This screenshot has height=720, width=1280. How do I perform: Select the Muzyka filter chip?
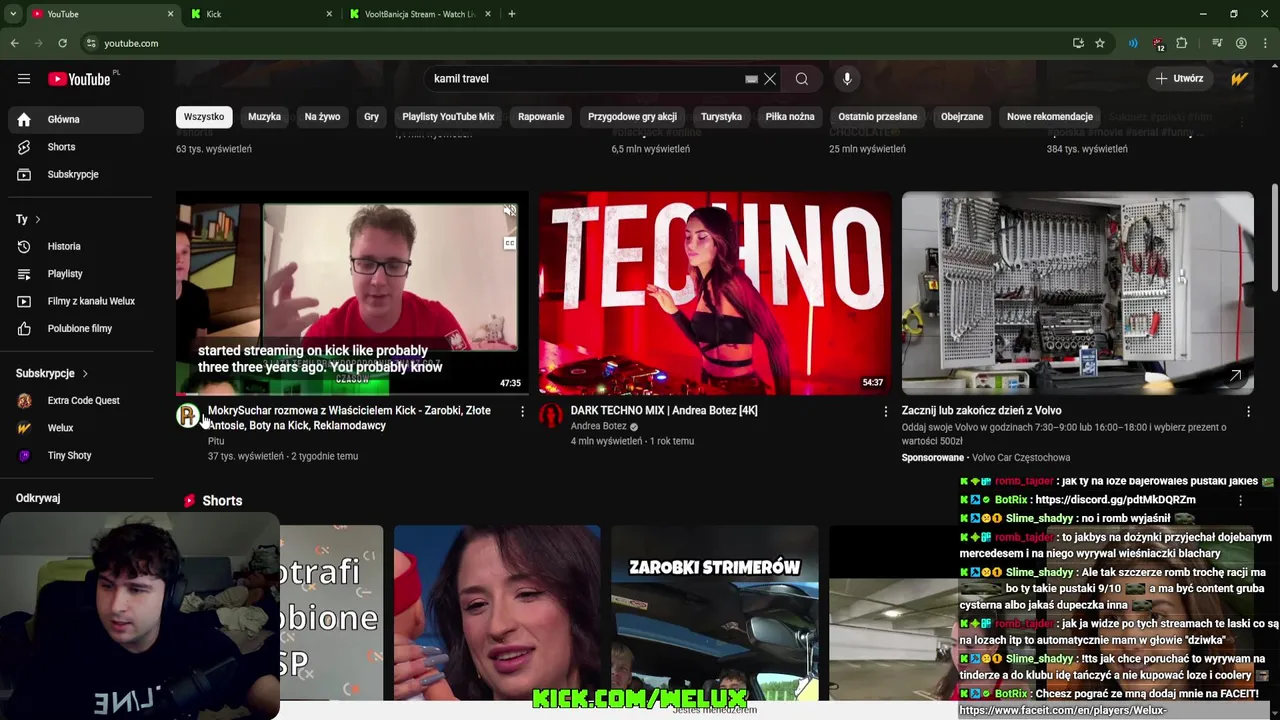264,117
